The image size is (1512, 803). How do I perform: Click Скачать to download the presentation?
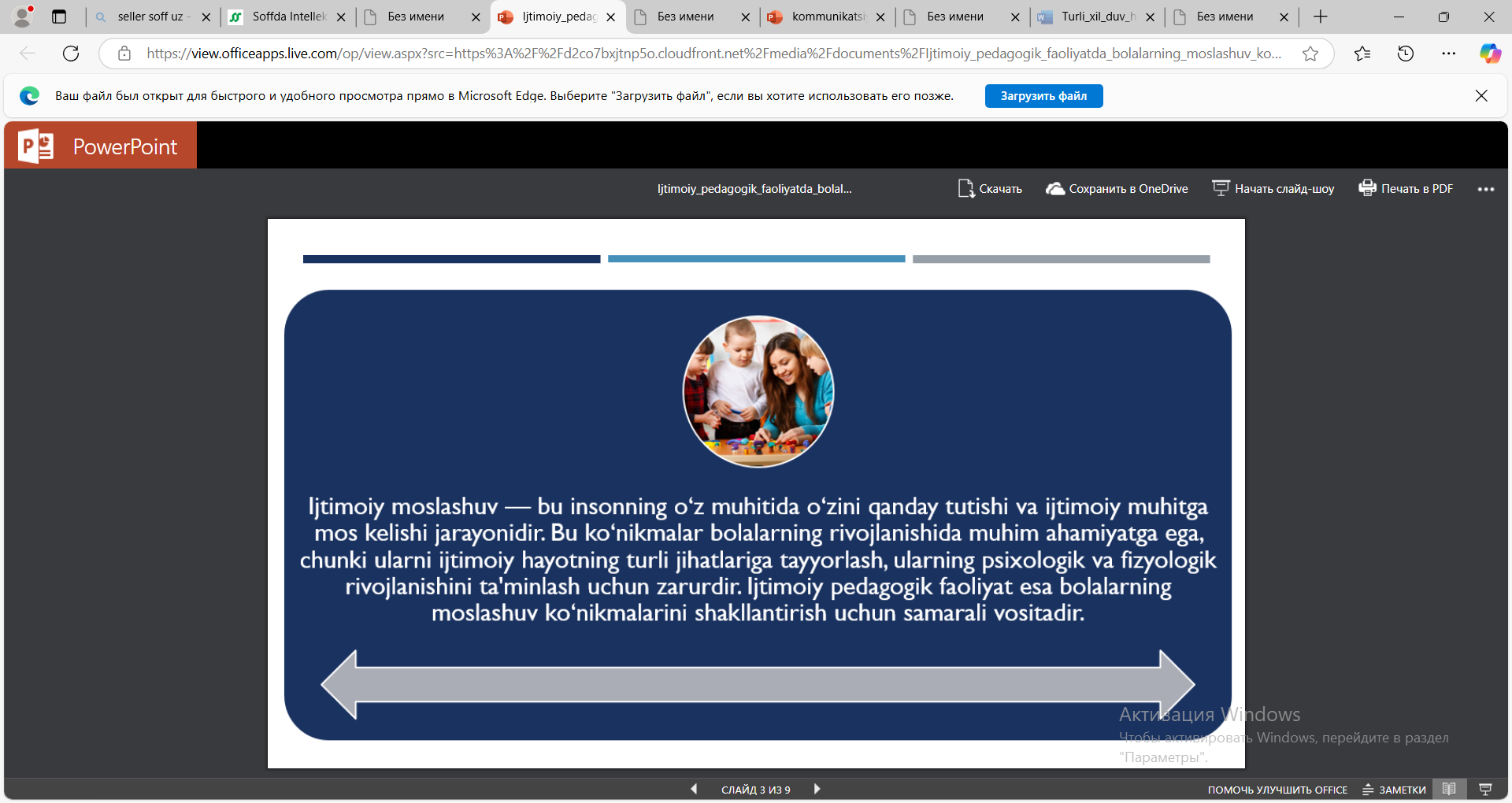(x=990, y=189)
